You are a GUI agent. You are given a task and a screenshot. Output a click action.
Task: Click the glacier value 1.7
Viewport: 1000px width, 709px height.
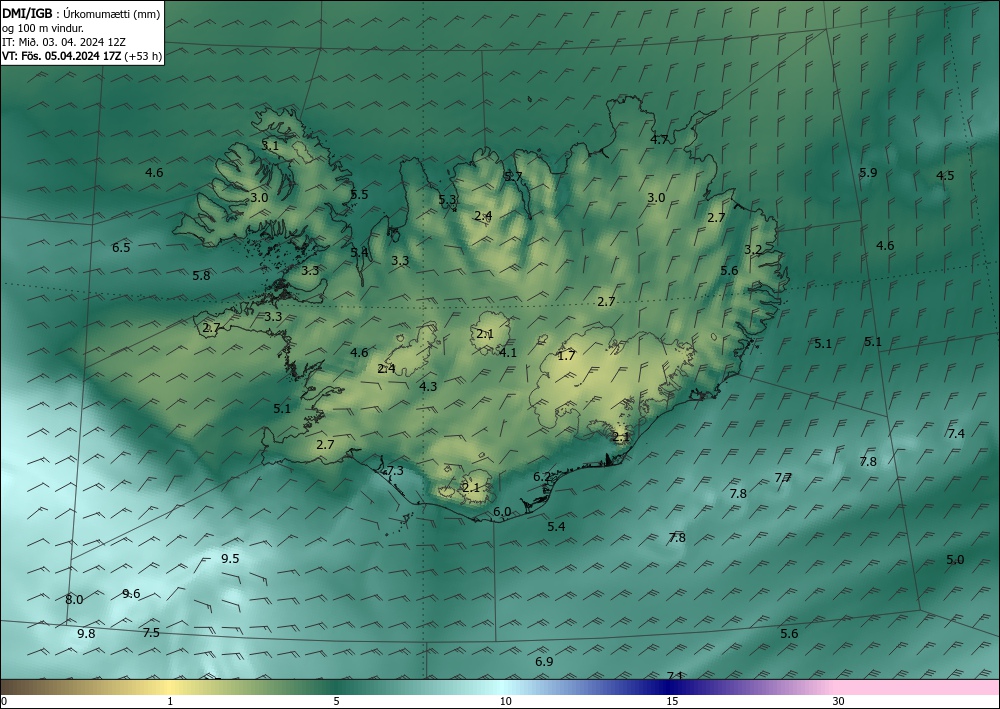tap(566, 356)
